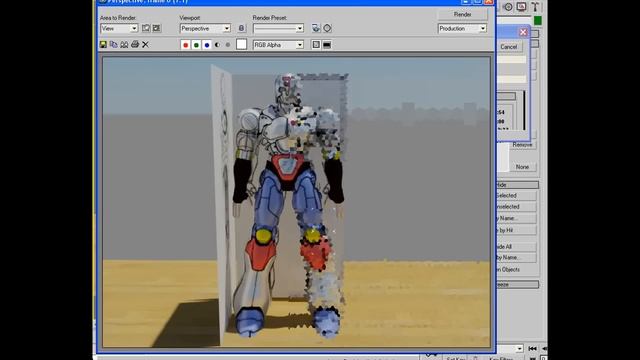Toggle the red channel display

186,45
